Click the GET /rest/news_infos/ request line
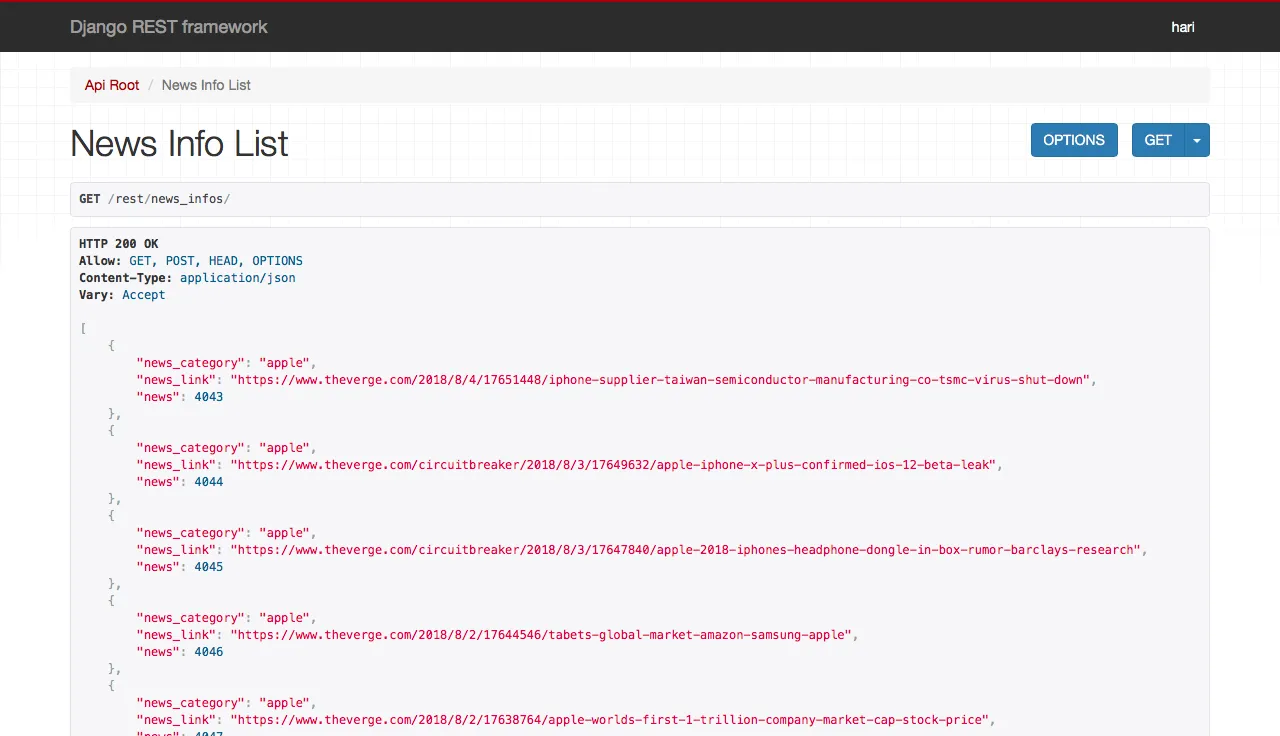1280x736 pixels. 640,199
